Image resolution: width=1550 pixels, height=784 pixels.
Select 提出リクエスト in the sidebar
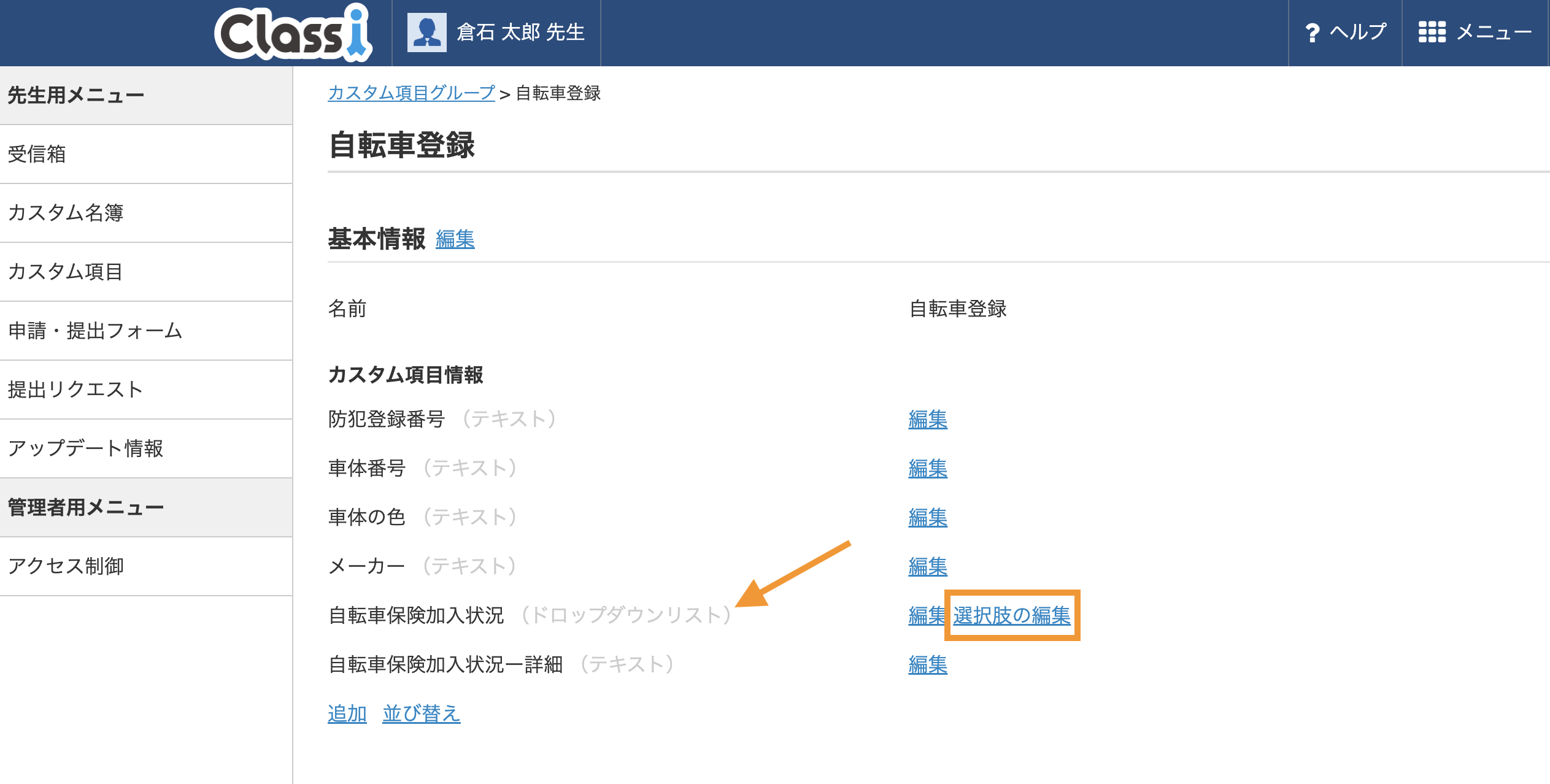75,390
